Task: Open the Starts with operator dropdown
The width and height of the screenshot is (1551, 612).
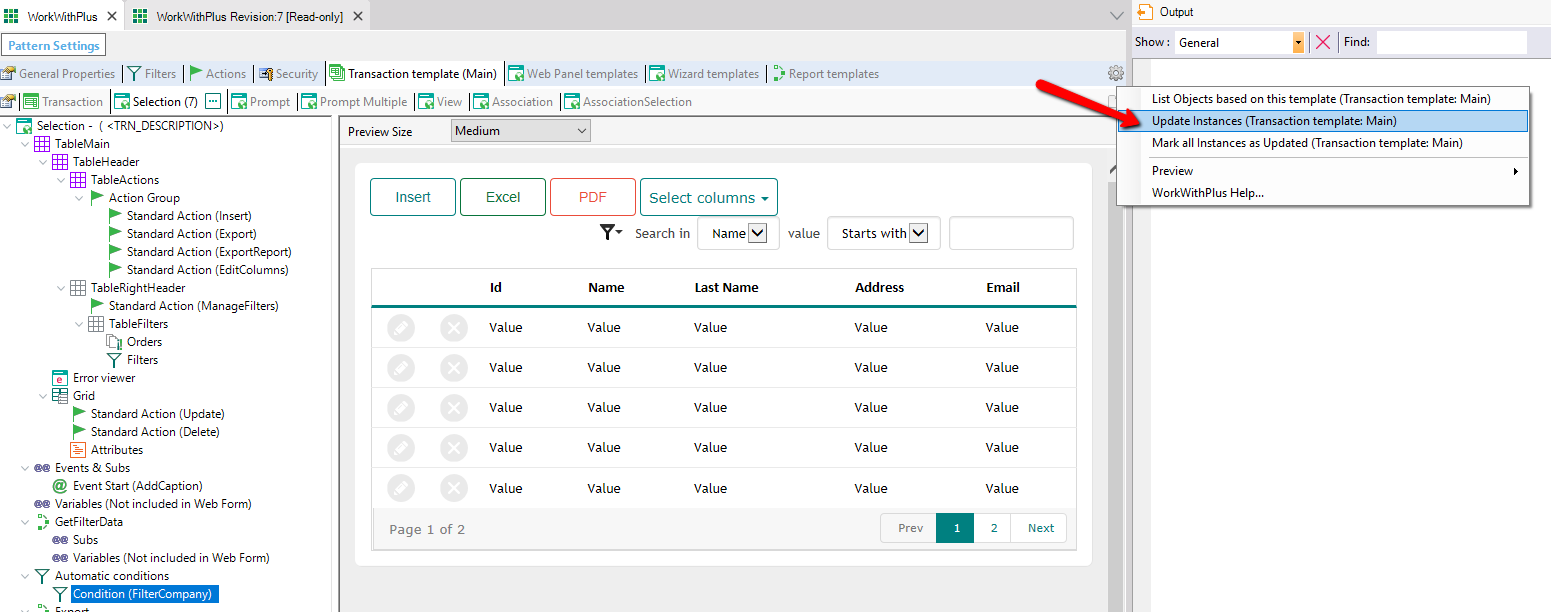Action: point(883,233)
